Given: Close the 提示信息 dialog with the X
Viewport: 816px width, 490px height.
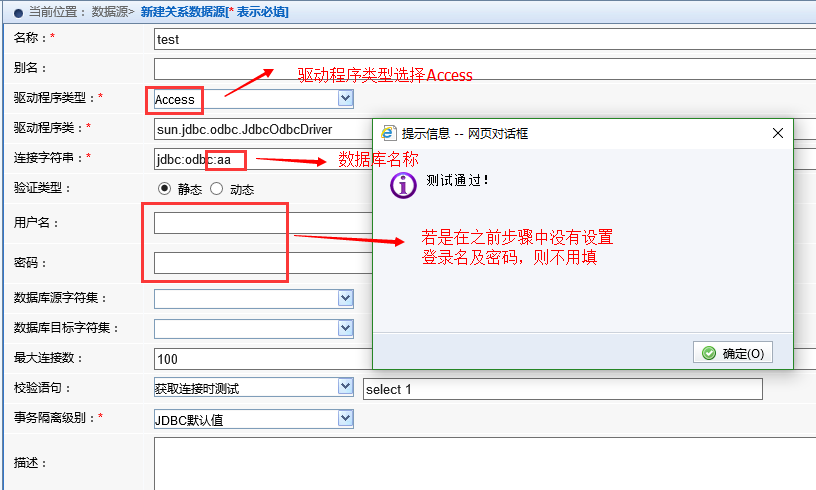Looking at the screenshot, I should (x=777, y=133).
